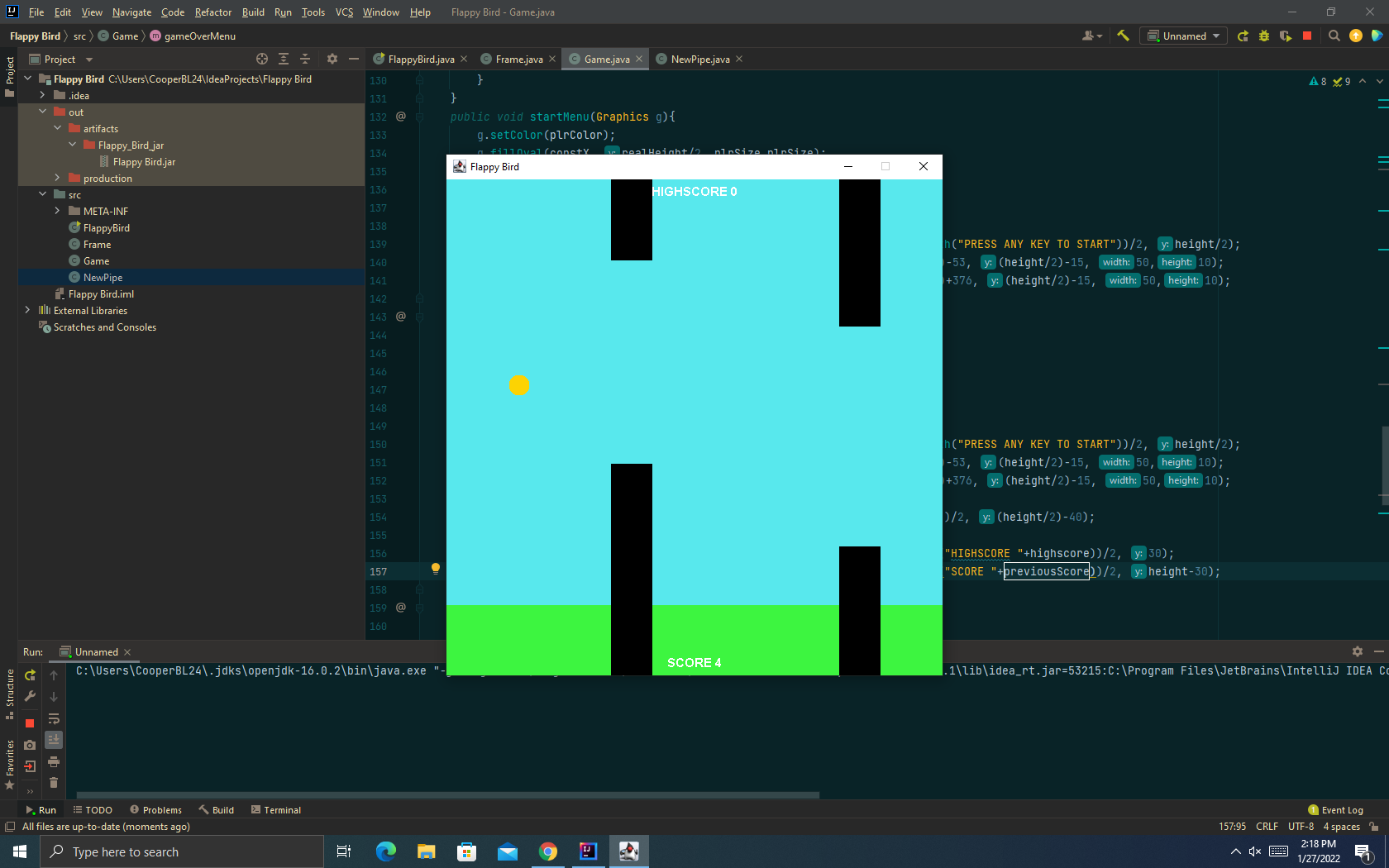The width and height of the screenshot is (1389, 868).
Task: Expand External Libraries in the Project panel
Action: [27, 310]
